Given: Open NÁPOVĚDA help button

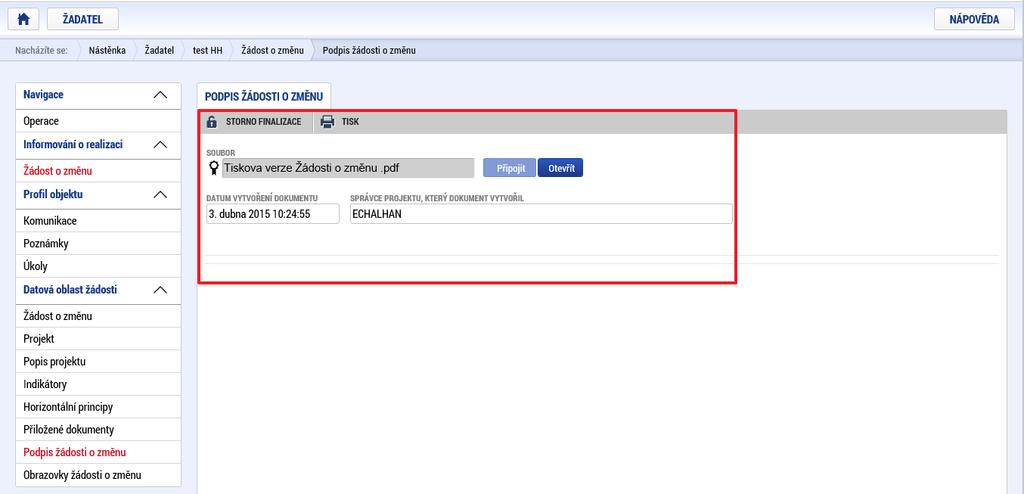Looking at the screenshot, I should tap(974, 19).
